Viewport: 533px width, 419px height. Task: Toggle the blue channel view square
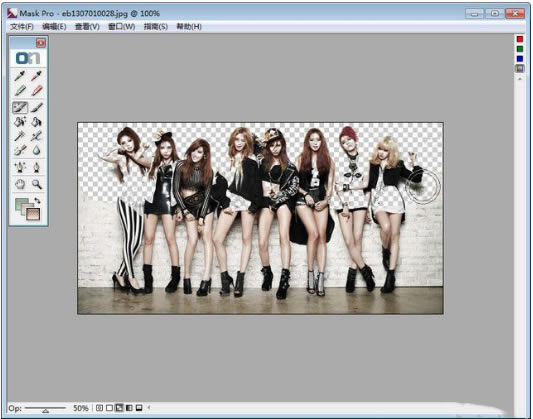click(x=520, y=59)
